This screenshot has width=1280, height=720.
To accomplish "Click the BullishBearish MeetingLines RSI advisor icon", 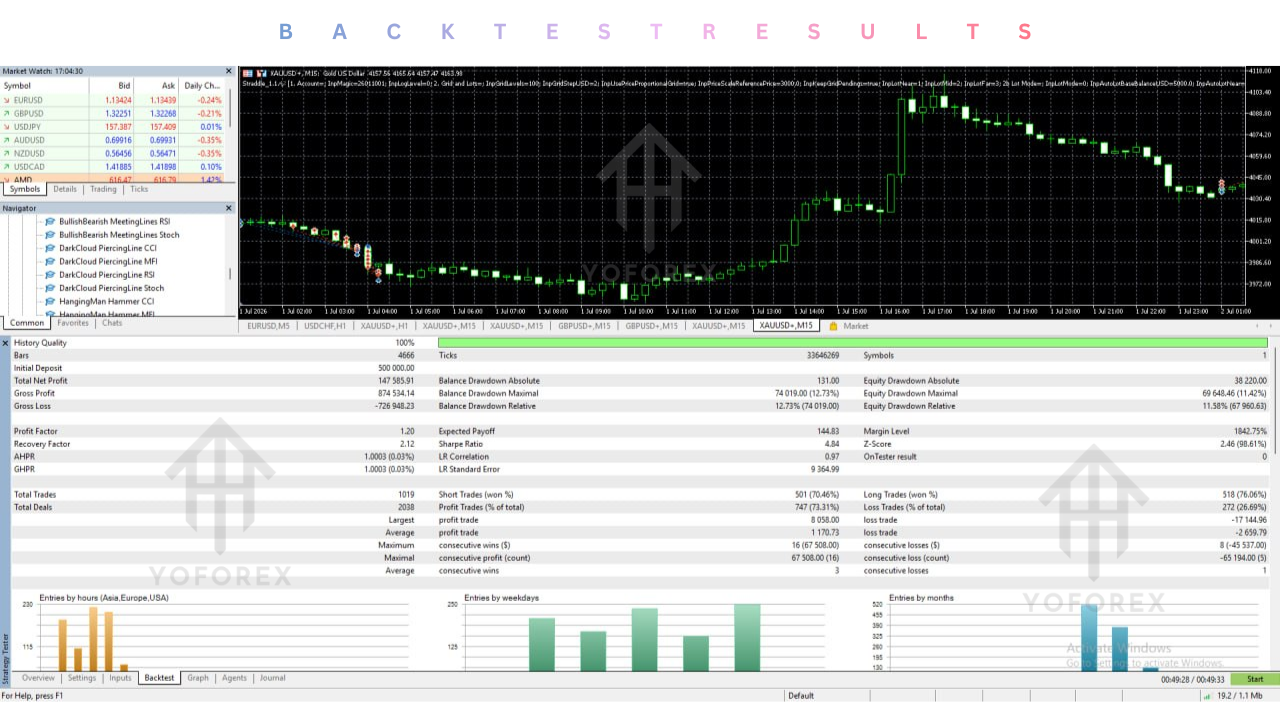I will 50,221.
